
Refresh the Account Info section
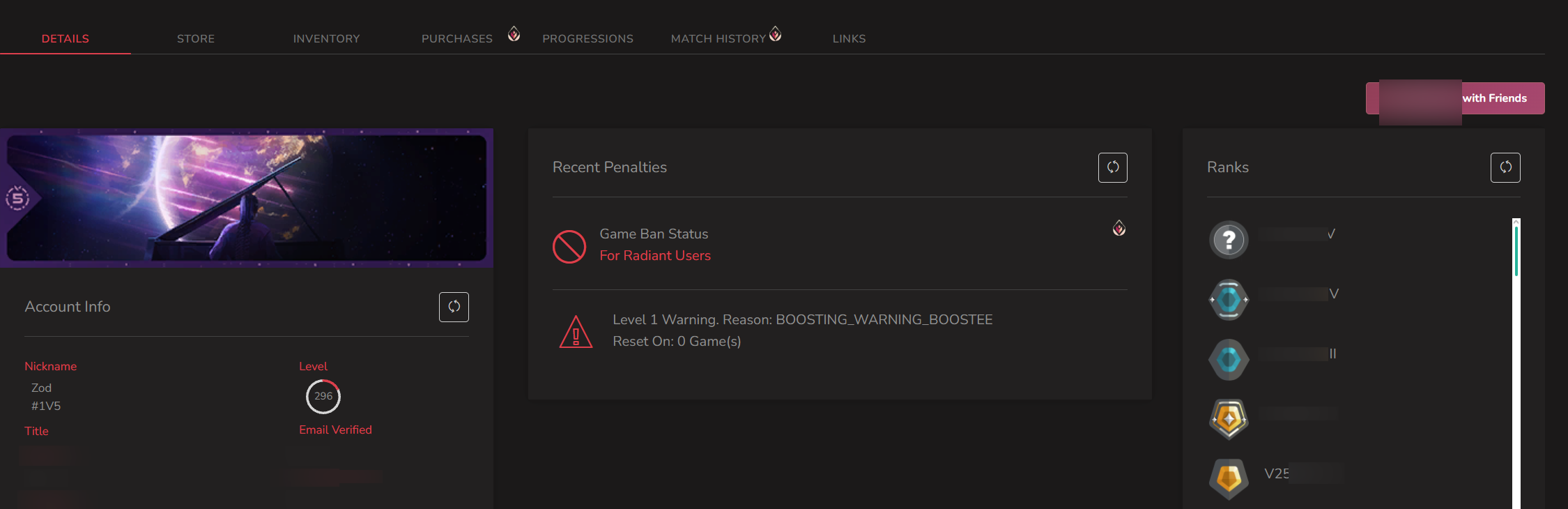coord(454,307)
